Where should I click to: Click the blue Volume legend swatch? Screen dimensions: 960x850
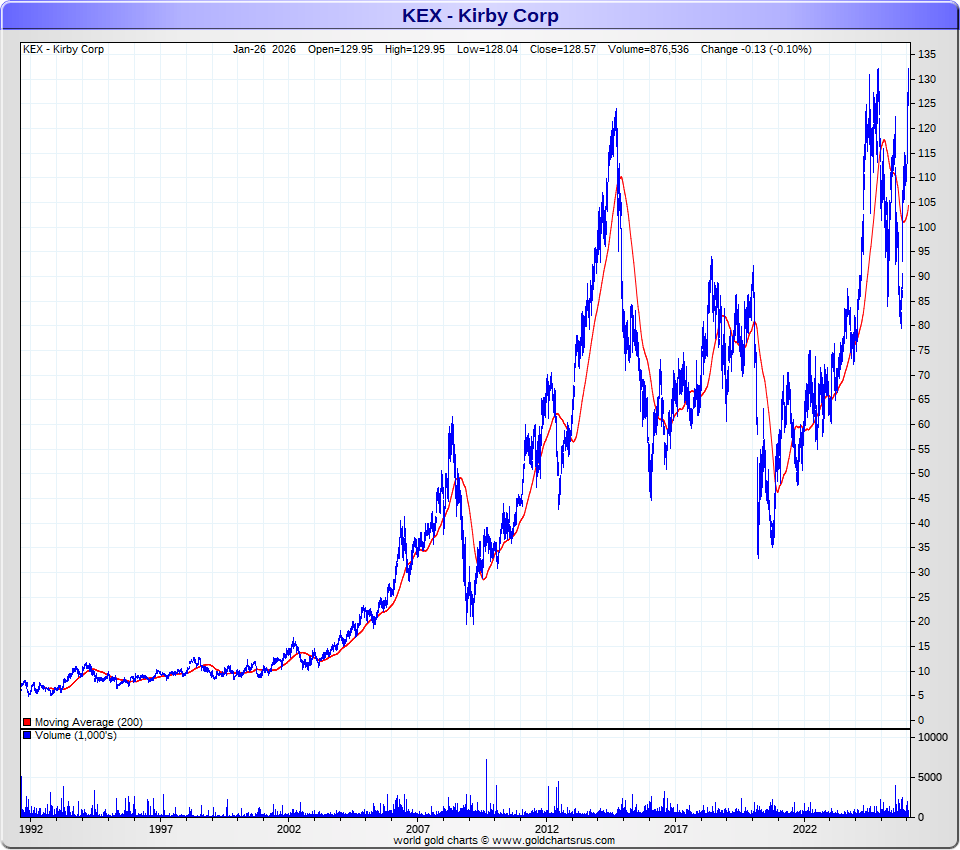tap(27, 735)
